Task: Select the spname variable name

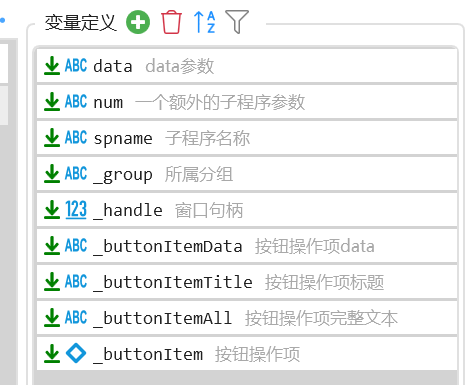Action: click(123, 138)
